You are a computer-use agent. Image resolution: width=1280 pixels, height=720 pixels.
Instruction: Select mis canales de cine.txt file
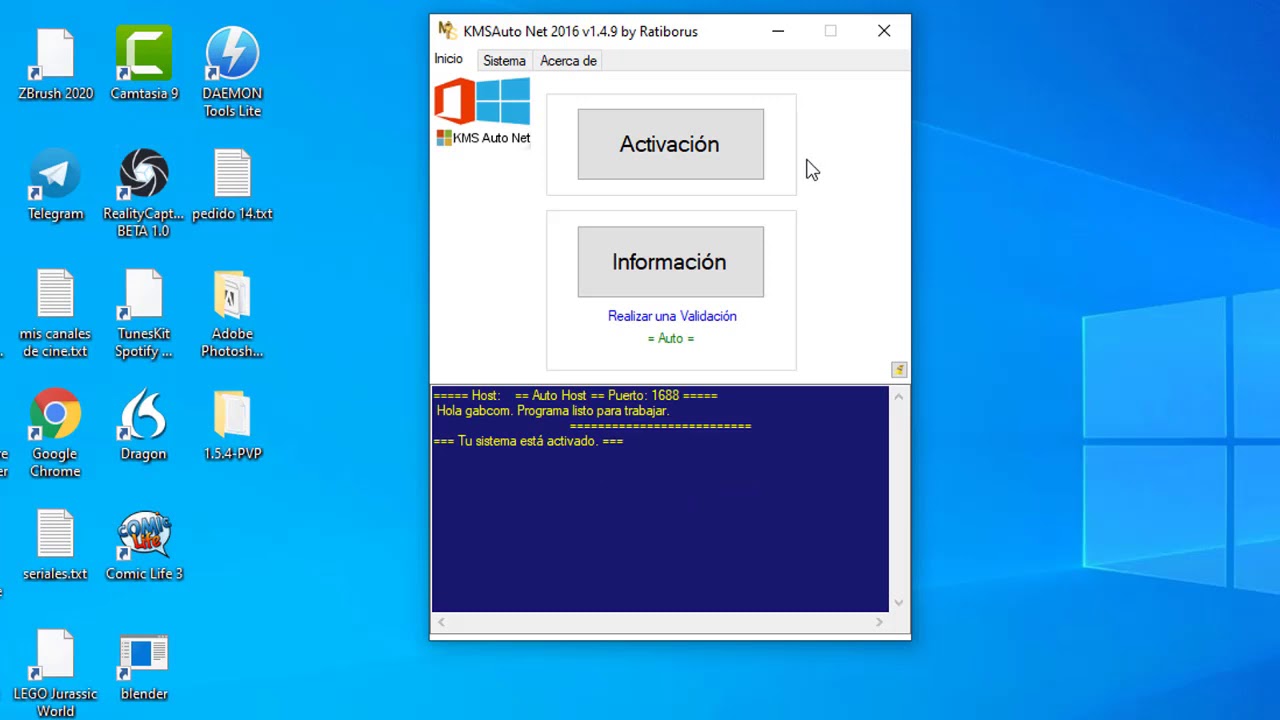(x=55, y=313)
